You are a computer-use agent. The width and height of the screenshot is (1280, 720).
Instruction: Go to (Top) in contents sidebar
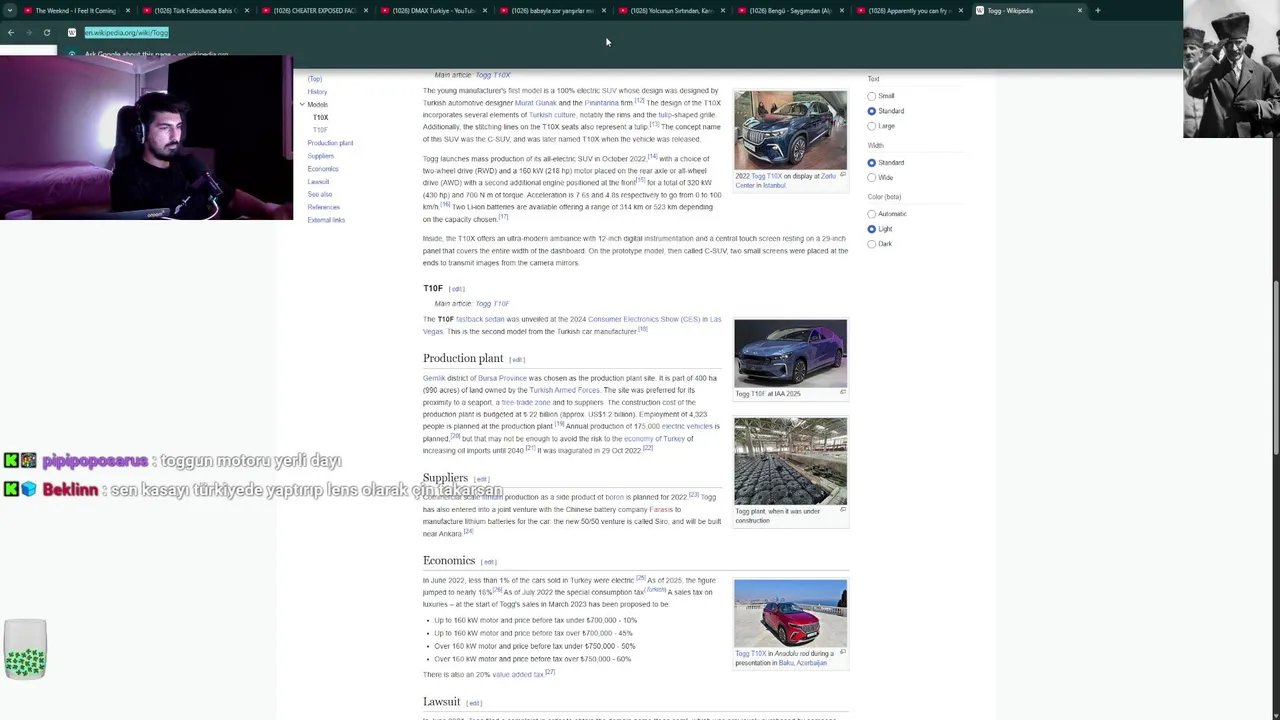(x=315, y=79)
